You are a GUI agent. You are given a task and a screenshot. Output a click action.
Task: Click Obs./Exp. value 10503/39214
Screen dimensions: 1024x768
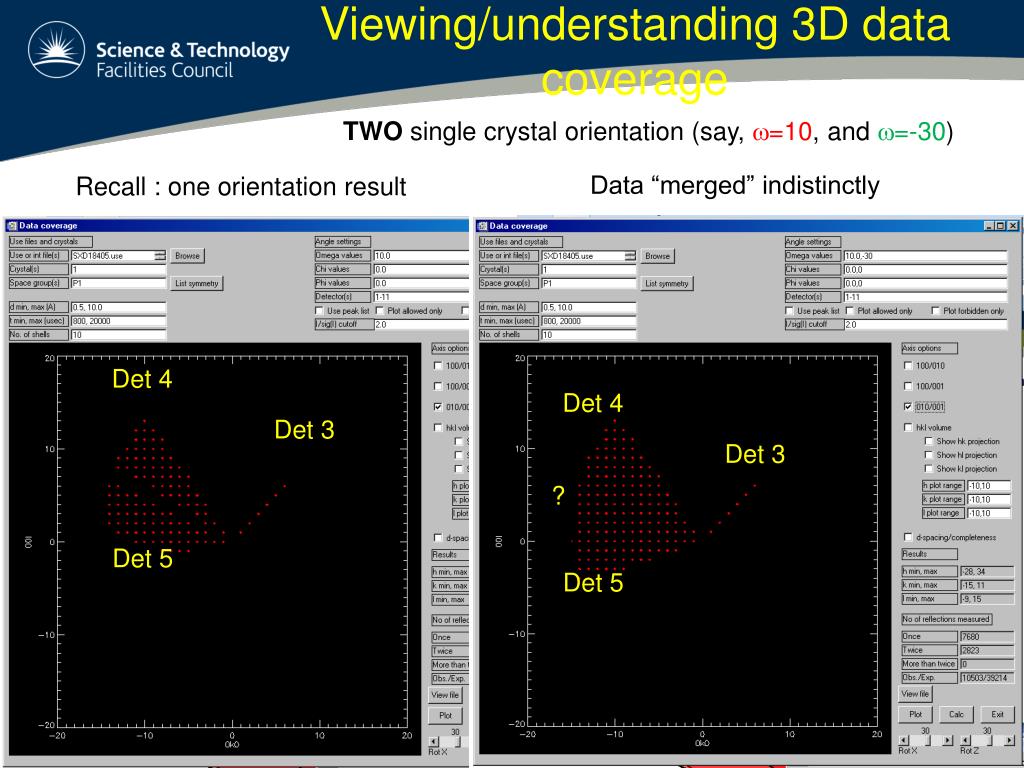[x=986, y=678]
